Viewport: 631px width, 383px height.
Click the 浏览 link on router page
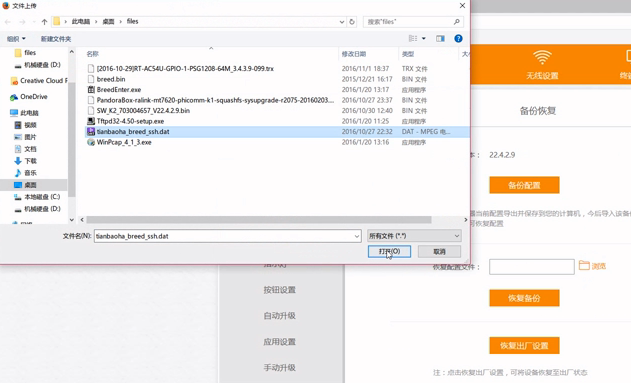tap(598, 266)
